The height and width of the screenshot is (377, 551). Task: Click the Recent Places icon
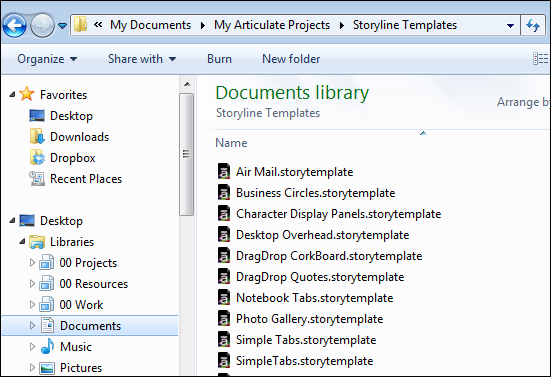click(x=37, y=178)
